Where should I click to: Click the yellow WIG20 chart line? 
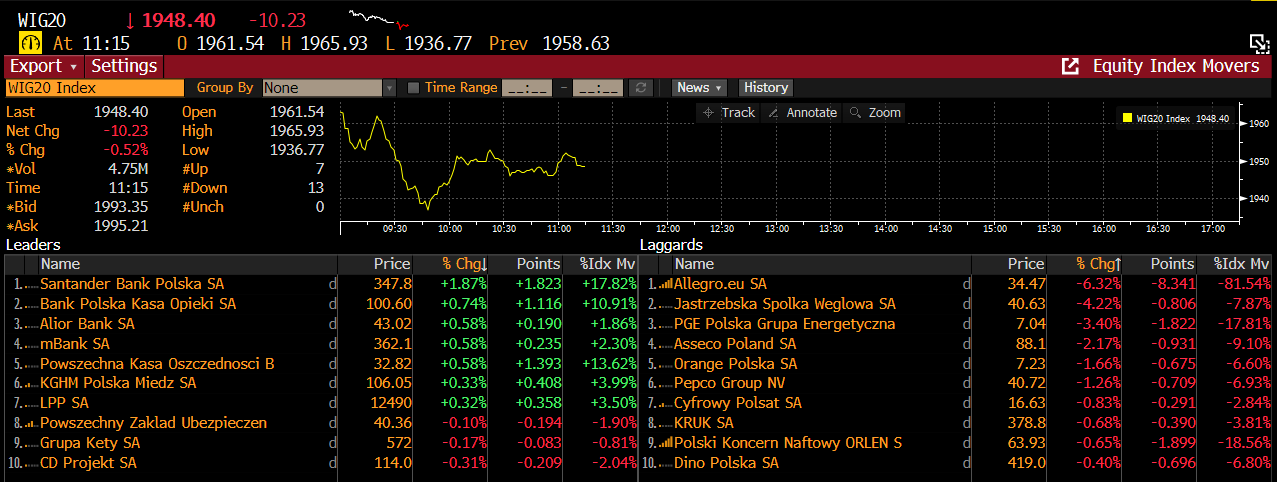[462, 160]
